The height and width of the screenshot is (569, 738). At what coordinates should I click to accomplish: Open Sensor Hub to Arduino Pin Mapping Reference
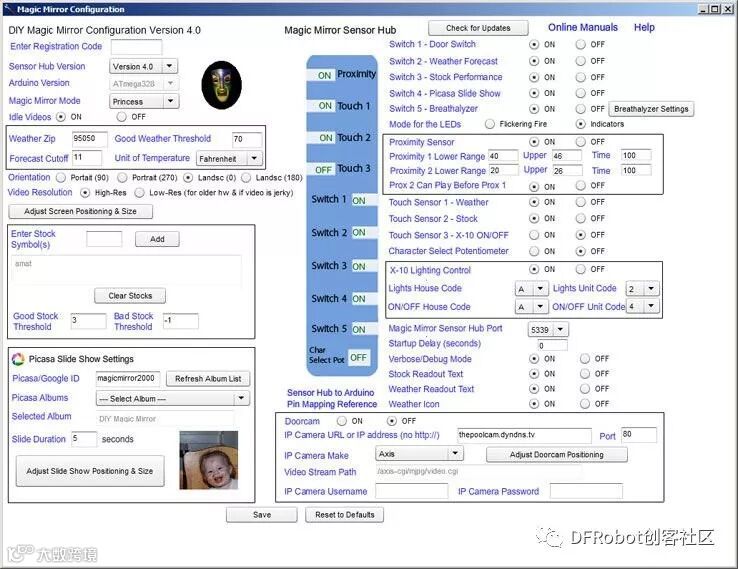coord(332,398)
